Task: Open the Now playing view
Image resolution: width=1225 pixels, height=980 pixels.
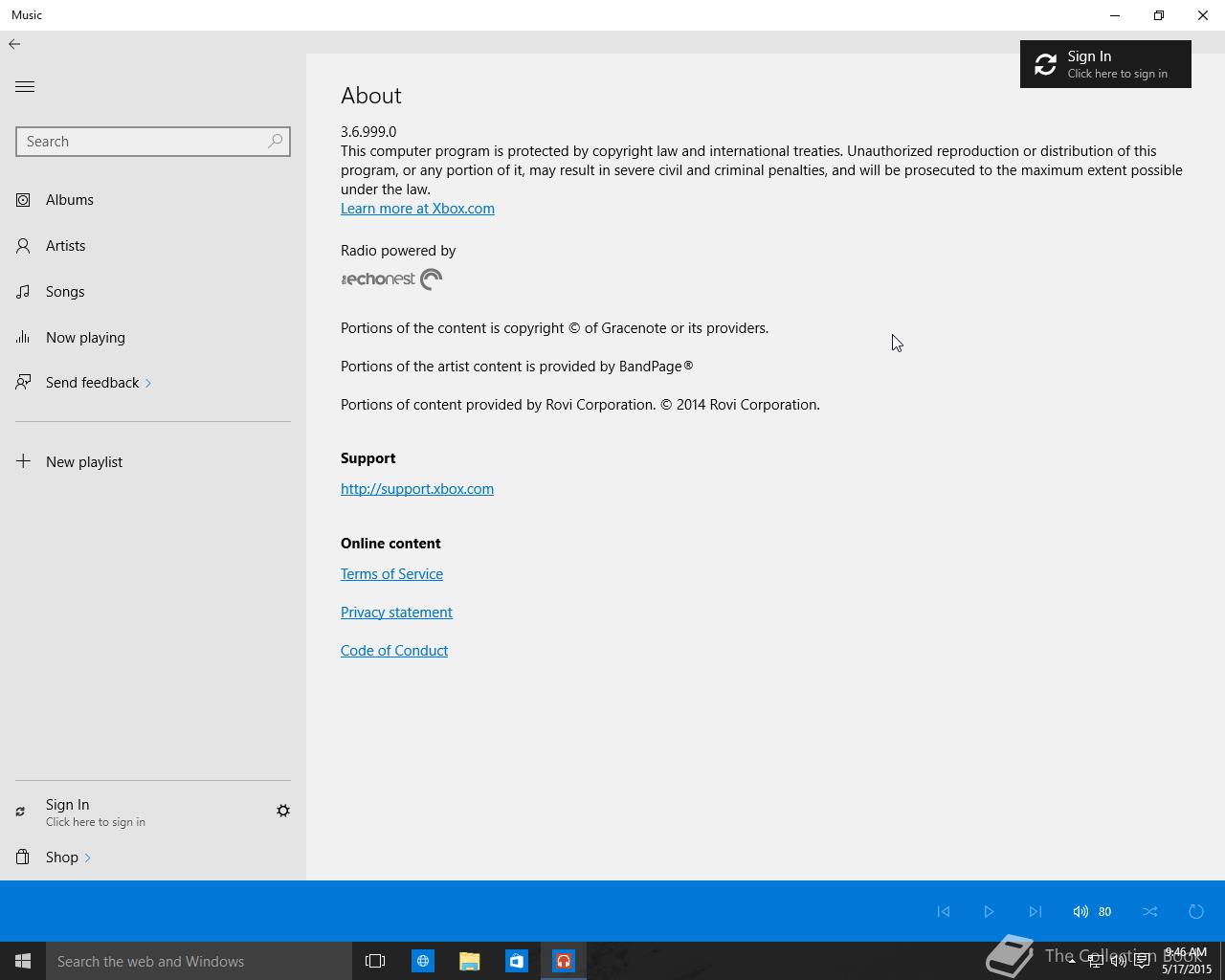Action: [153, 338]
